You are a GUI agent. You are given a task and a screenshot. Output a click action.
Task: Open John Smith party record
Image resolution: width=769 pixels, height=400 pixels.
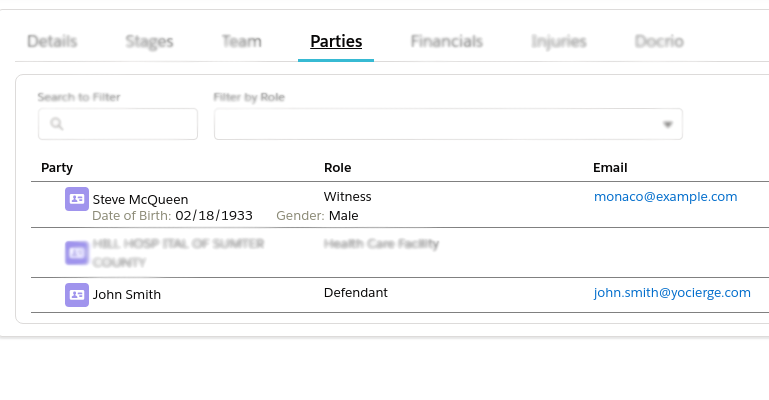(x=127, y=295)
